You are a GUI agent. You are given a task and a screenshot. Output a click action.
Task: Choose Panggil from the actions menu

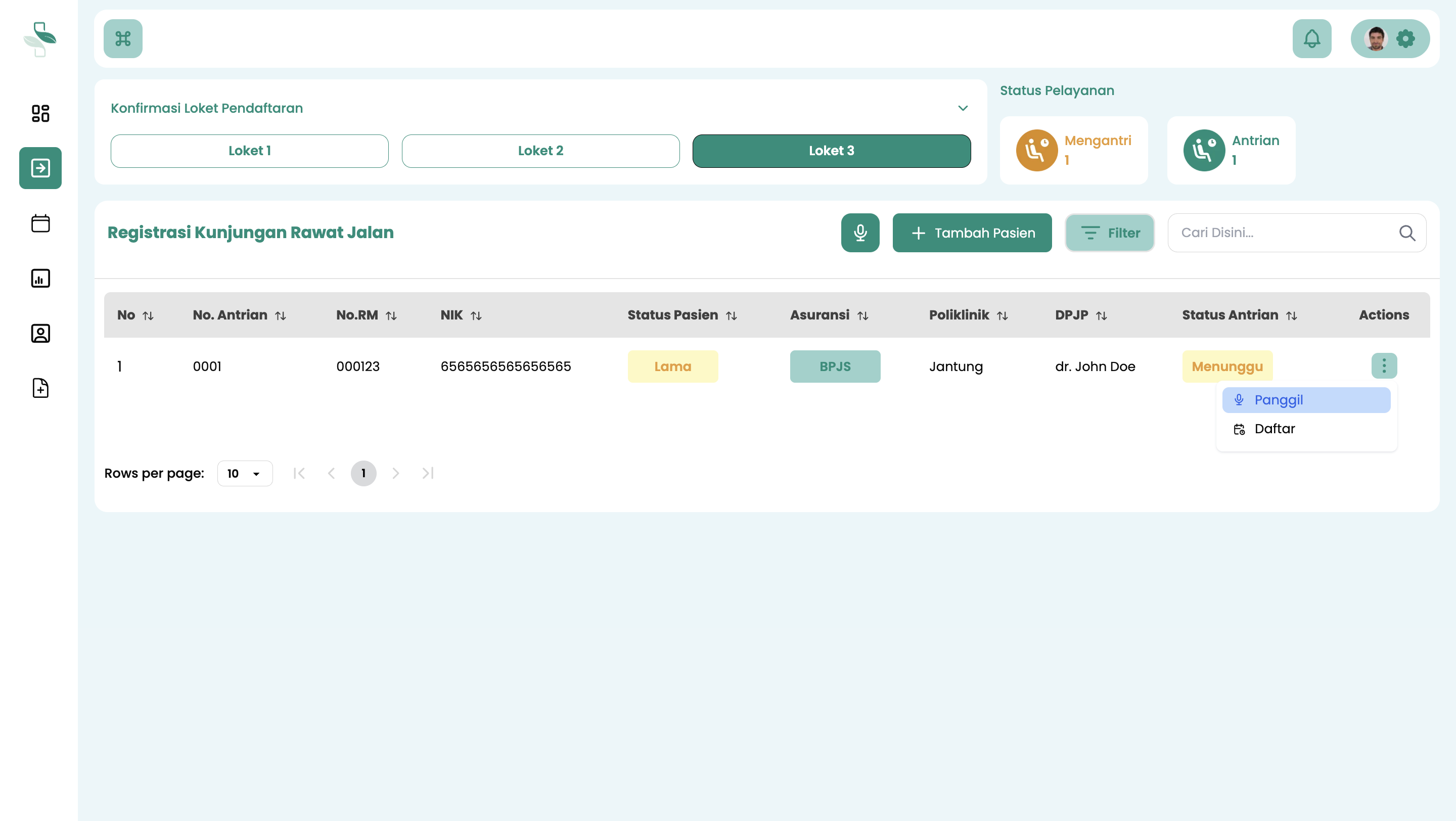1306,400
